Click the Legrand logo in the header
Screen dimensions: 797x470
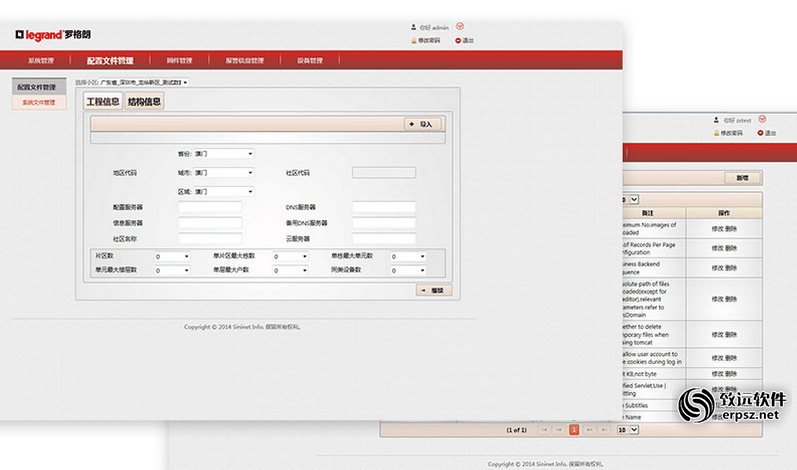53,35
